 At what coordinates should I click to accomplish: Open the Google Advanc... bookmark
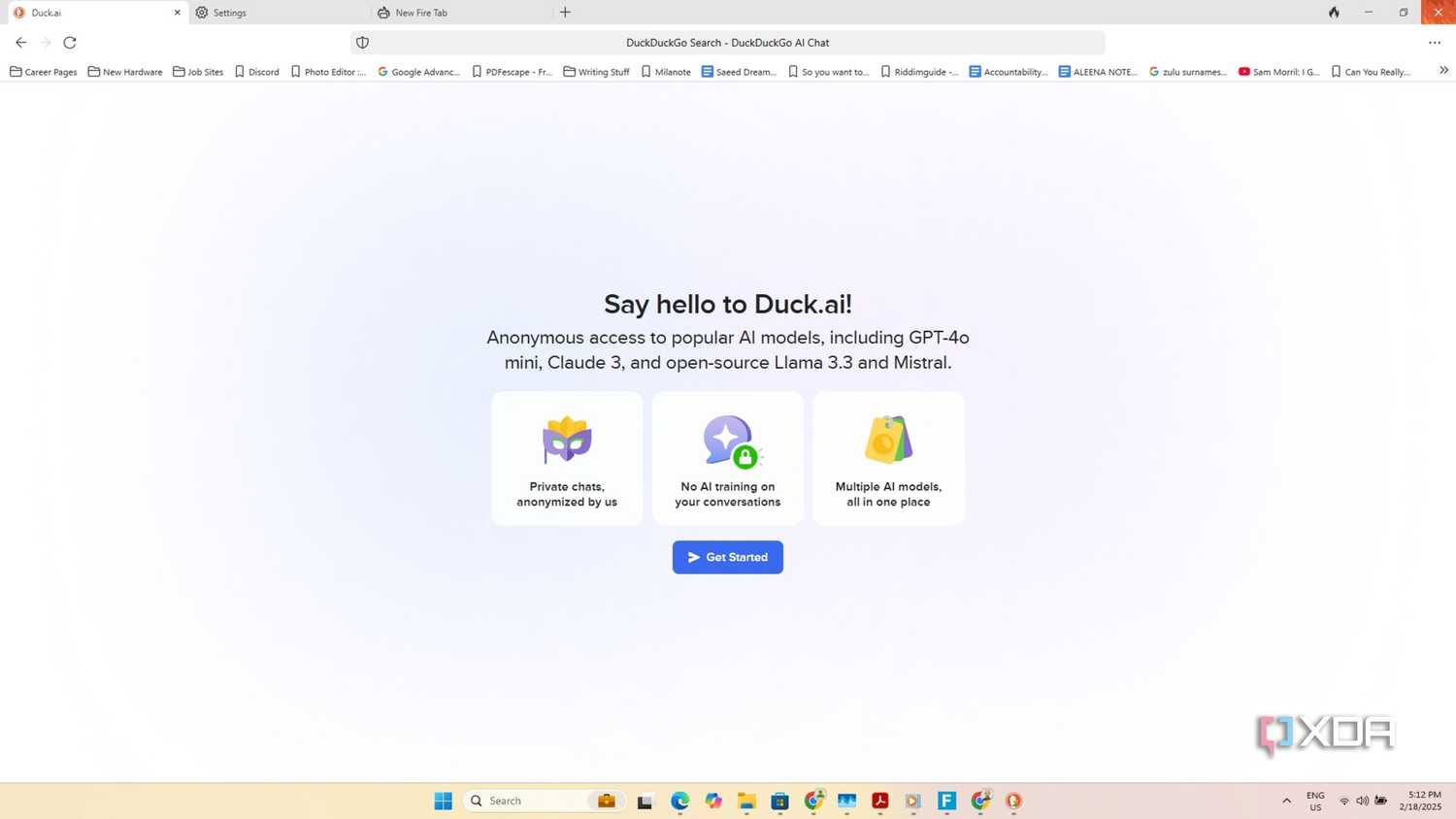[x=418, y=72]
